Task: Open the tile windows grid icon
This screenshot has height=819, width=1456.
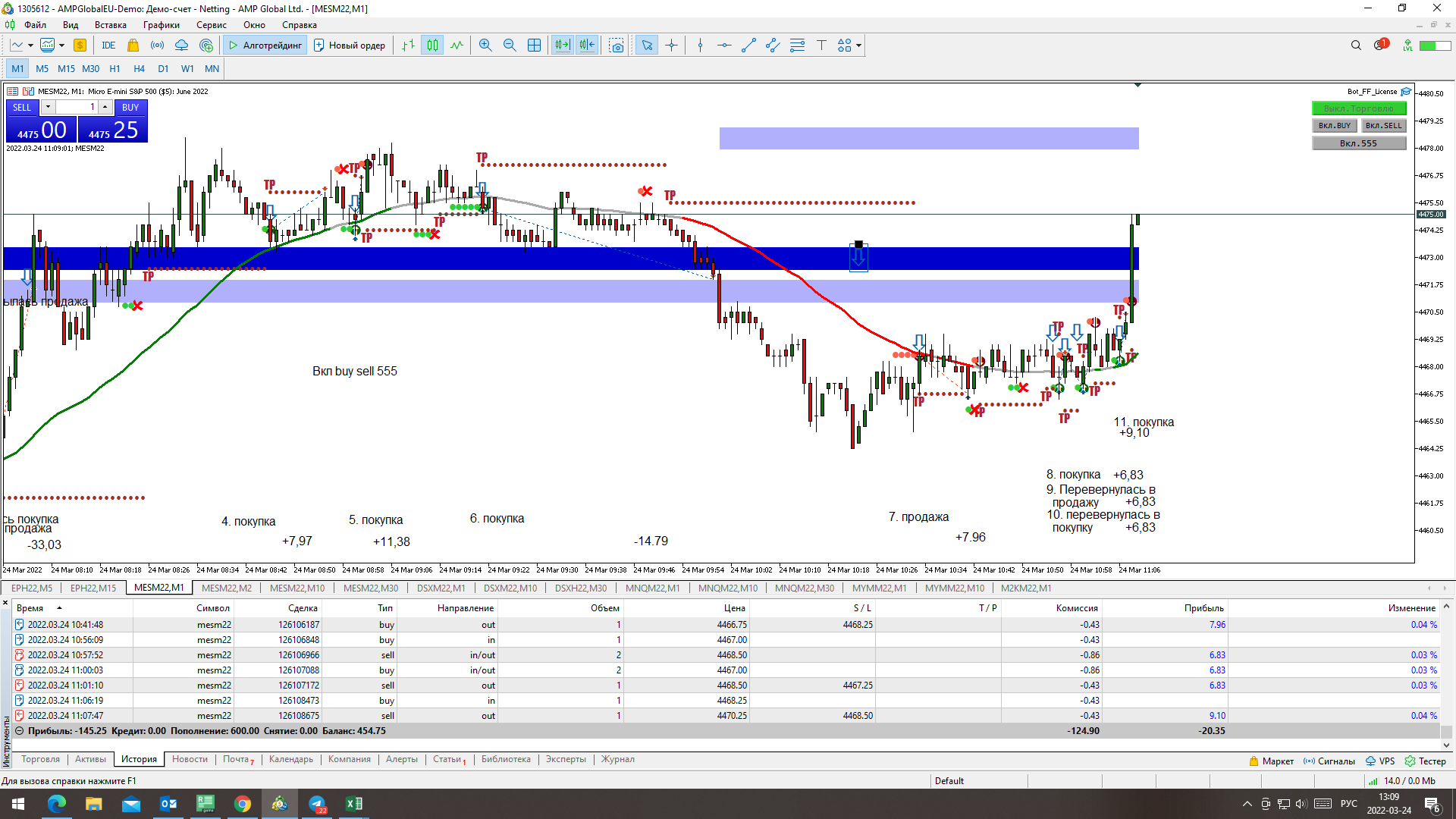Action: tap(534, 45)
